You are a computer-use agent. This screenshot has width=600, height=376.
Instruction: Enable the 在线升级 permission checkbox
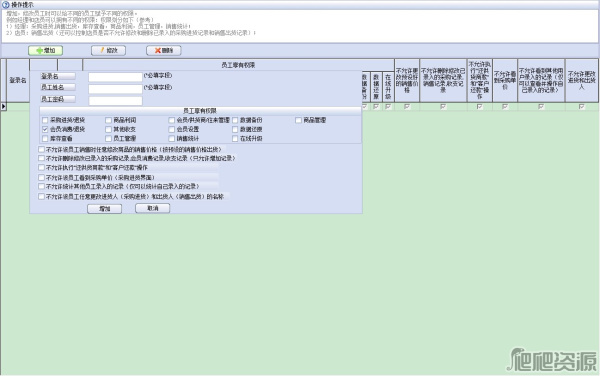tap(235, 138)
